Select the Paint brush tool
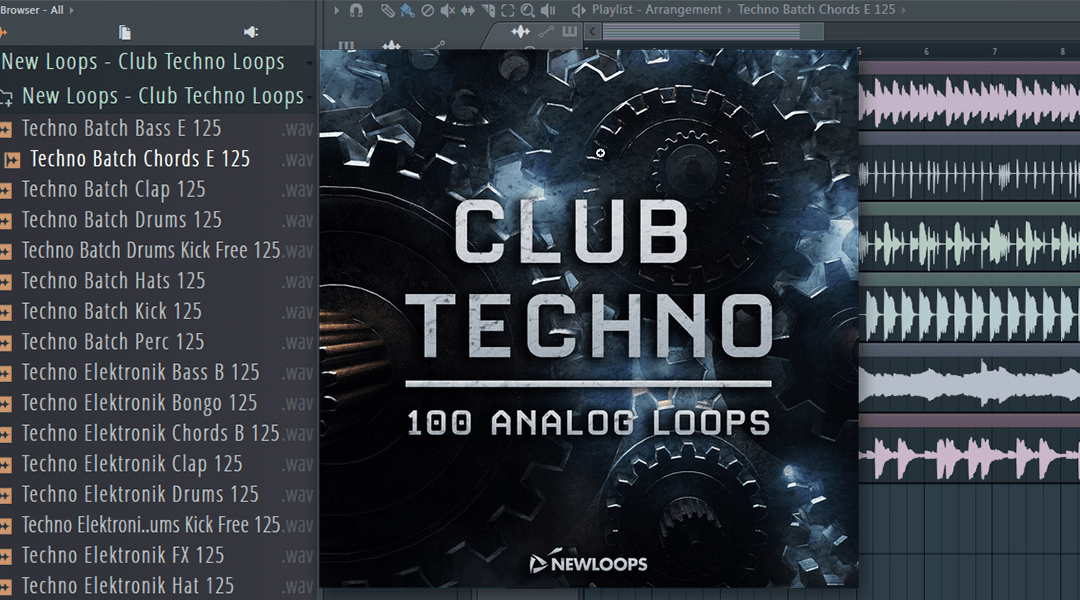 click(407, 10)
